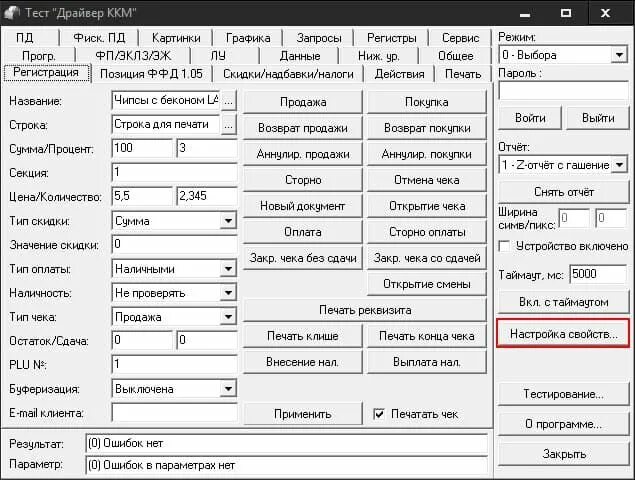Click the Печать клише button
This screenshot has width=635, height=480.
(x=303, y=336)
